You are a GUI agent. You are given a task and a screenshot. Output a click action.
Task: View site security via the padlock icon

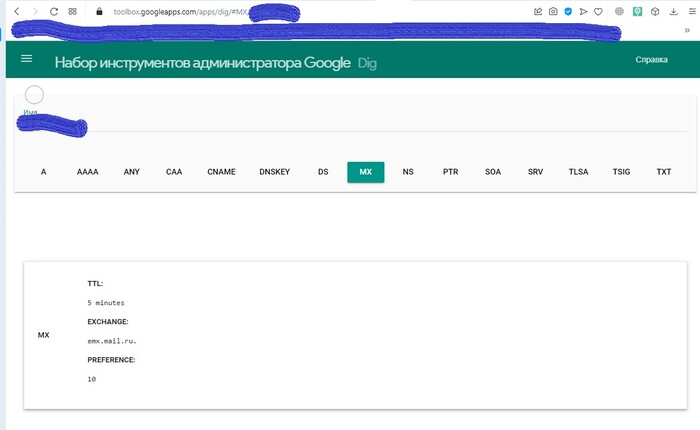[x=99, y=12]
